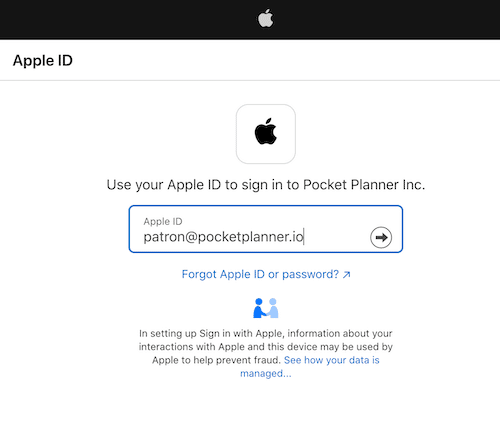Place cursor at end of the email address
Image resolution: width=500 pixels, height=443 pixels.
[x=304, y=237]
